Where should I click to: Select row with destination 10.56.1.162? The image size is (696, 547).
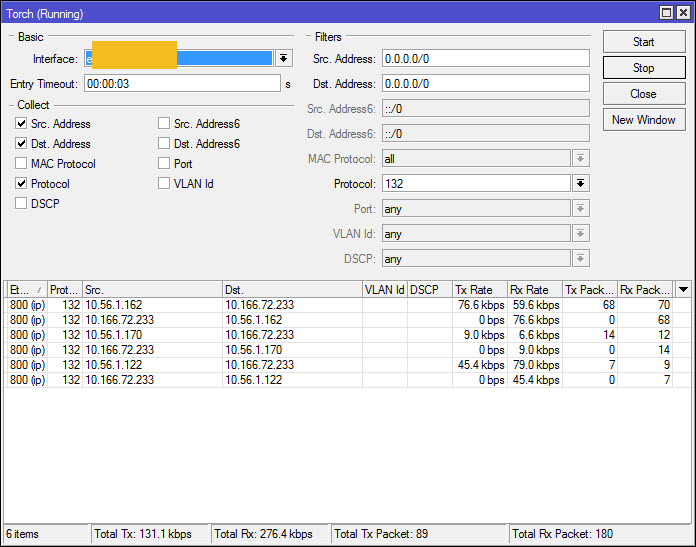347,320
